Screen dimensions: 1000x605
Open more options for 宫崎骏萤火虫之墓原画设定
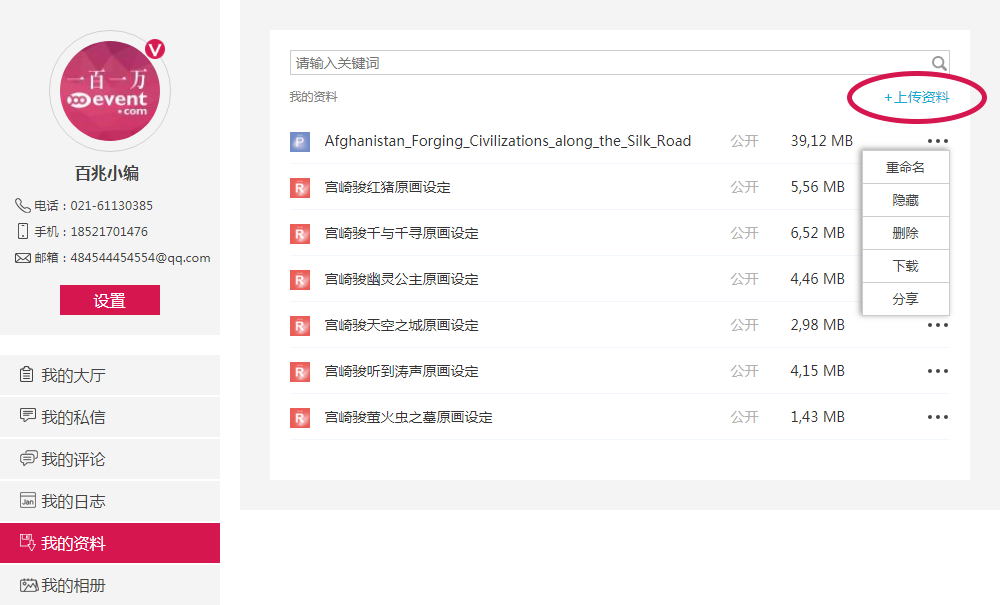coord(938,417)
